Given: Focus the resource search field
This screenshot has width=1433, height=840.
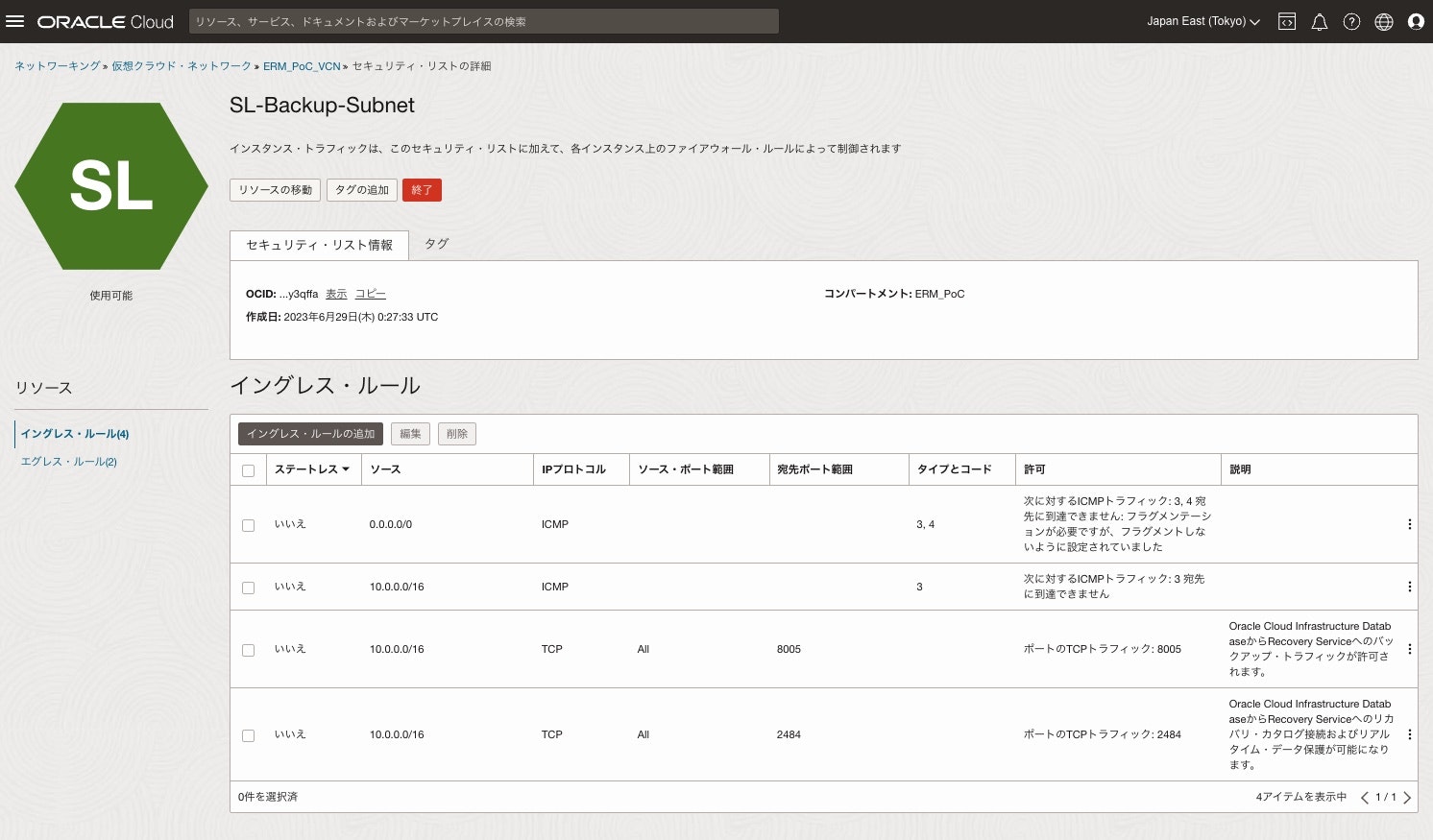Looking at the screenshot, I should (484, 21).
